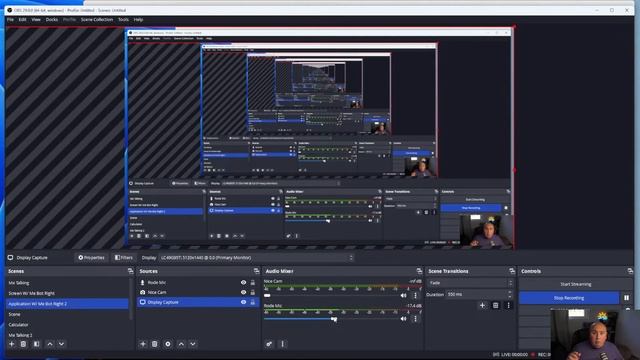Toggle the Nice Cam source lock
The width and height of the screenshot is (640, 360).
point(253,292)
